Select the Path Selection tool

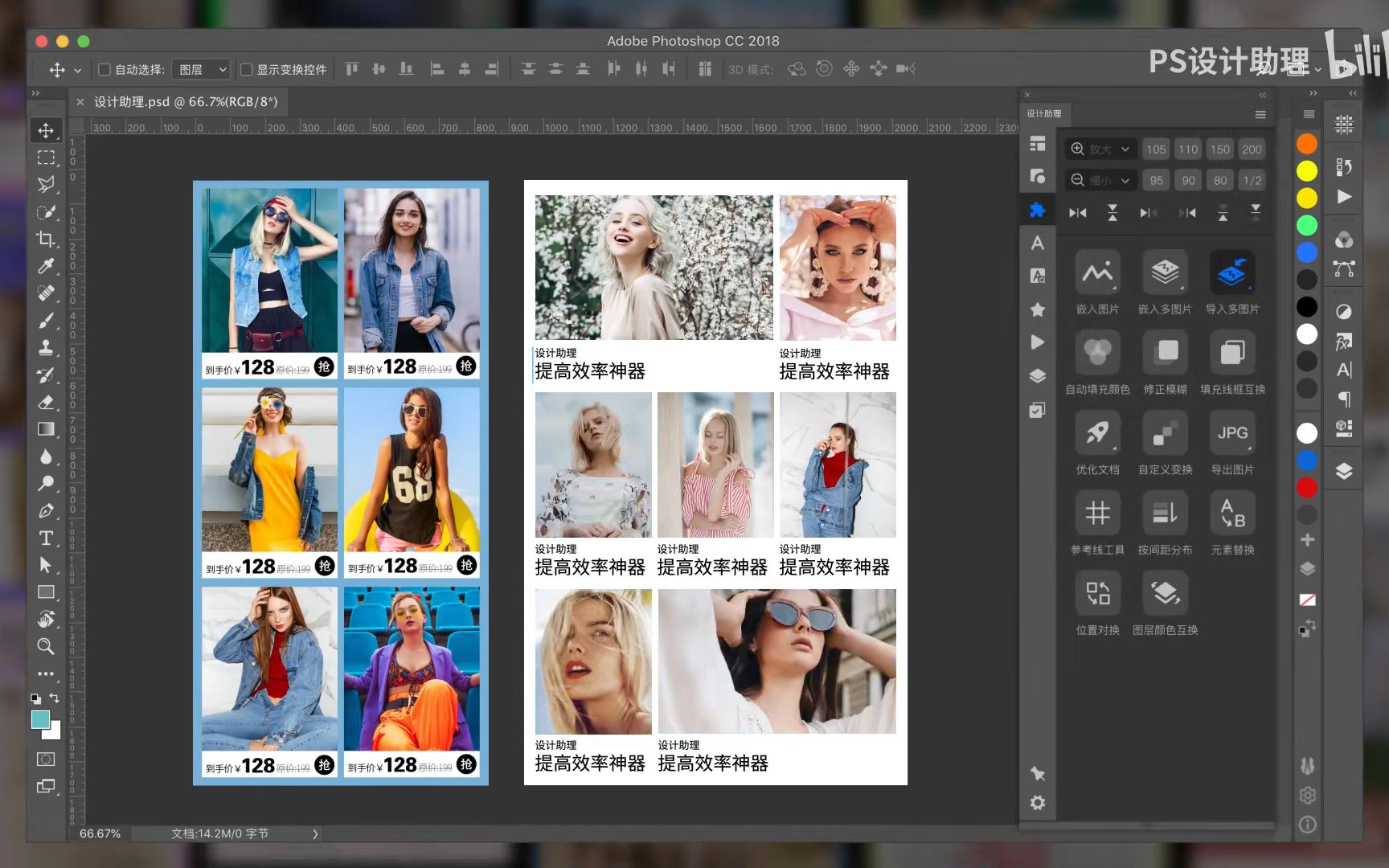coord(46,565)
